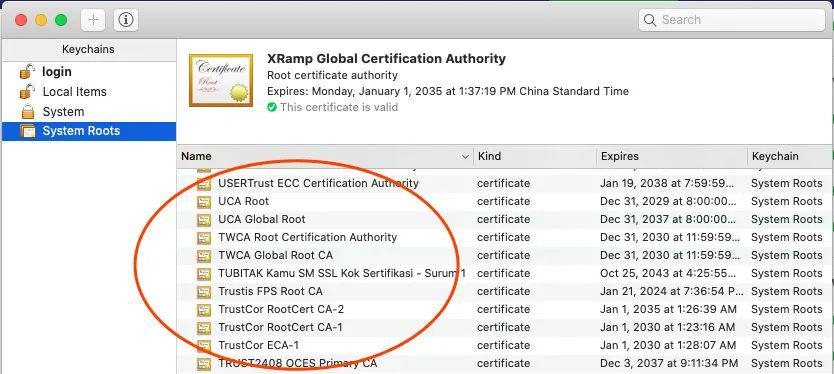Sort by the Kind column header
The height and width of the screenshot is (374, 834).
click(535, 156)
